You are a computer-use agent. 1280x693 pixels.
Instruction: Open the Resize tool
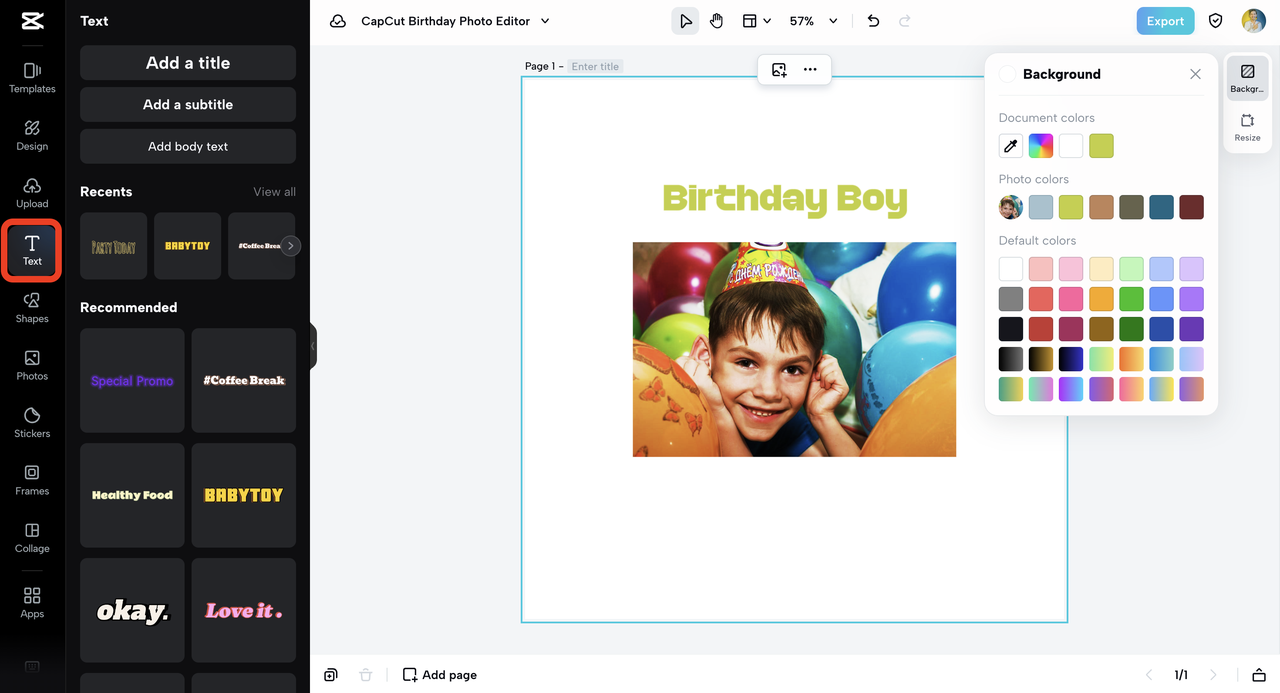point(1247,127)
